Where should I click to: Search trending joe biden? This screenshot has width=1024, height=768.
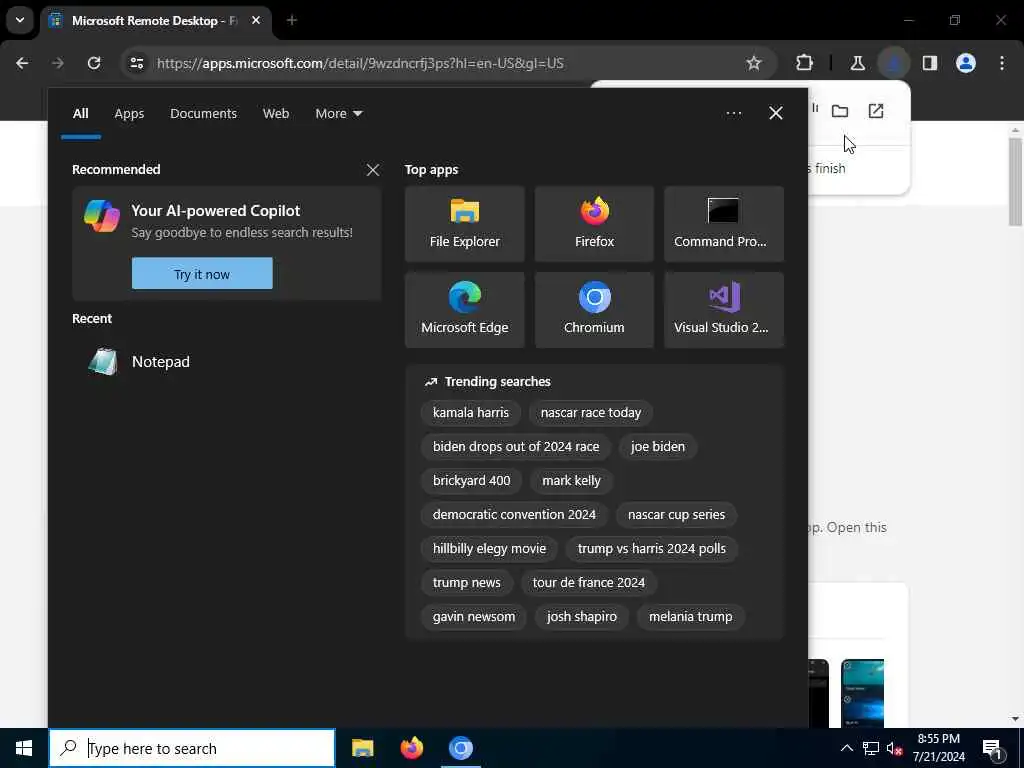(x=658, y=447)
